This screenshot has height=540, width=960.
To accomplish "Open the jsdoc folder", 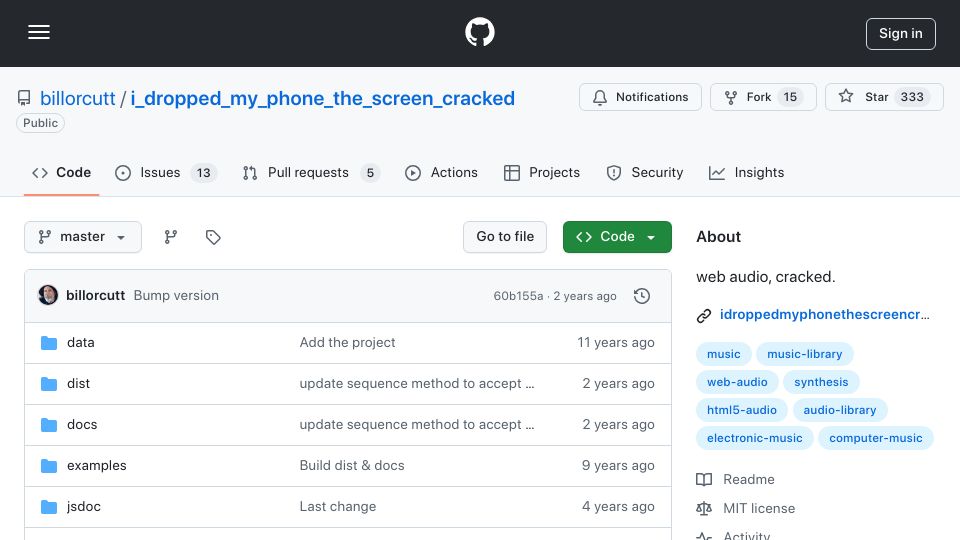I will click(84, 507).
